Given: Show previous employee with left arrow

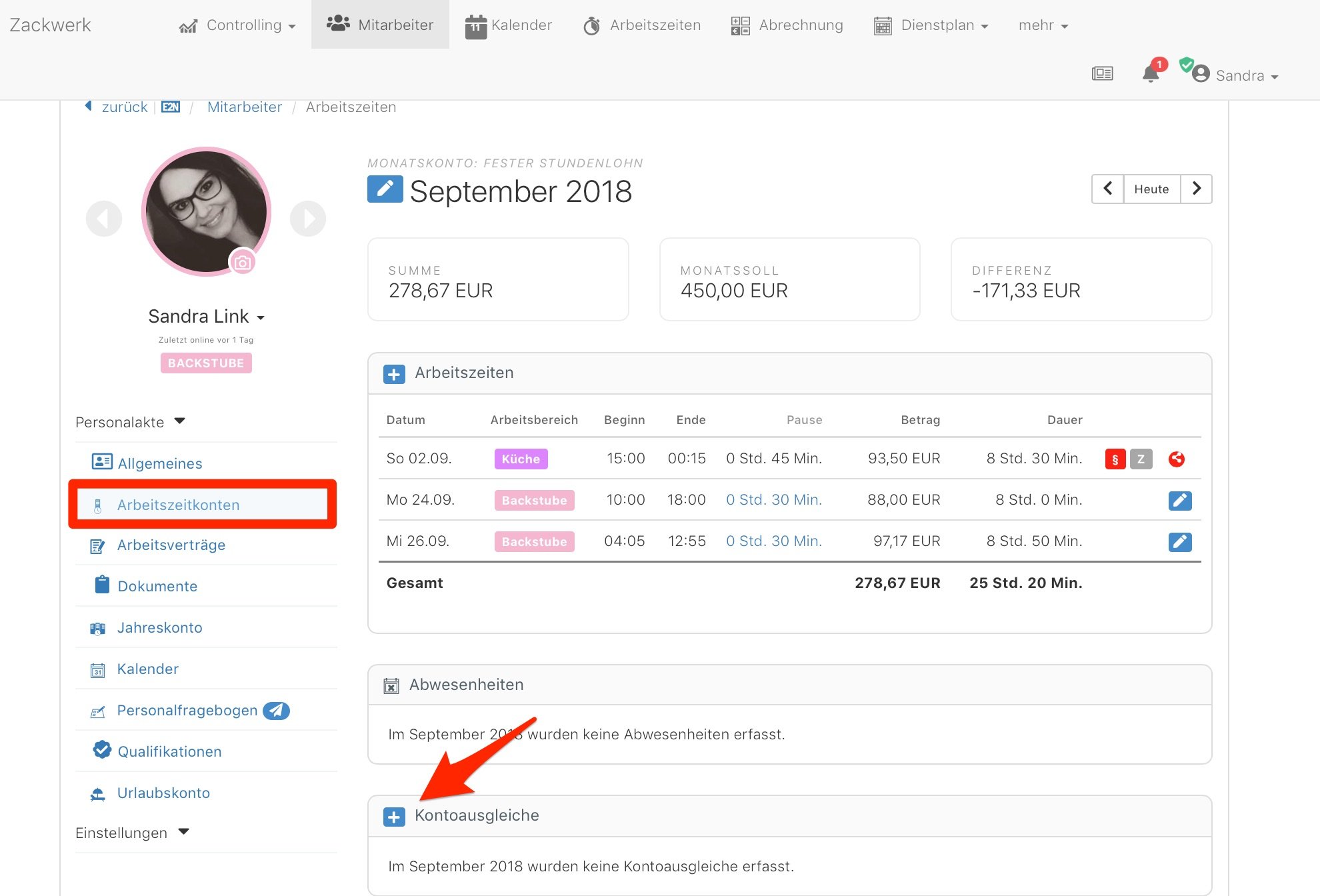Looking at the screenshot, I should pos(104,218).
